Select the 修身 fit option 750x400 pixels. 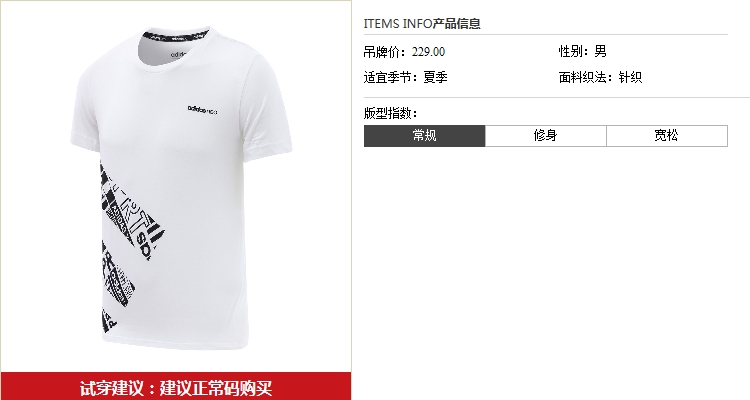[546, 136]
